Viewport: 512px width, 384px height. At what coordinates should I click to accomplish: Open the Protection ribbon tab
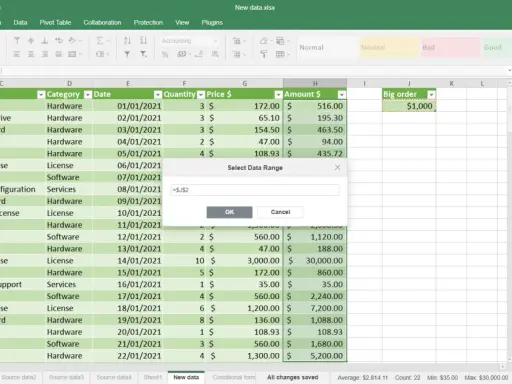[148, 23]
